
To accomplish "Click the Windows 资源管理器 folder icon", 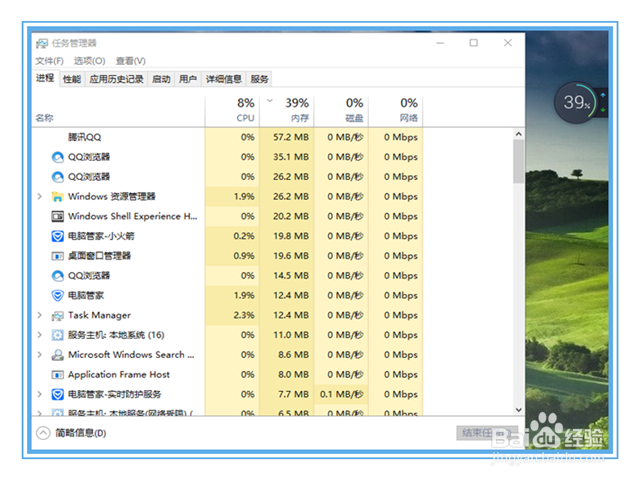I will tap(58, 197).
